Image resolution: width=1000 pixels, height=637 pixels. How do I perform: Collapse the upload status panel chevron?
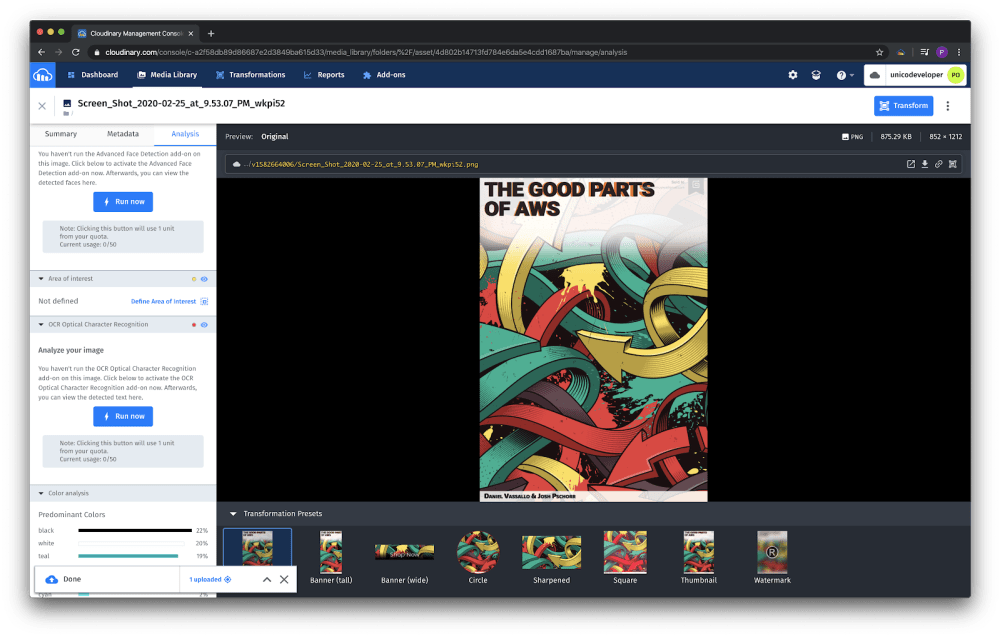pos(267,579)
